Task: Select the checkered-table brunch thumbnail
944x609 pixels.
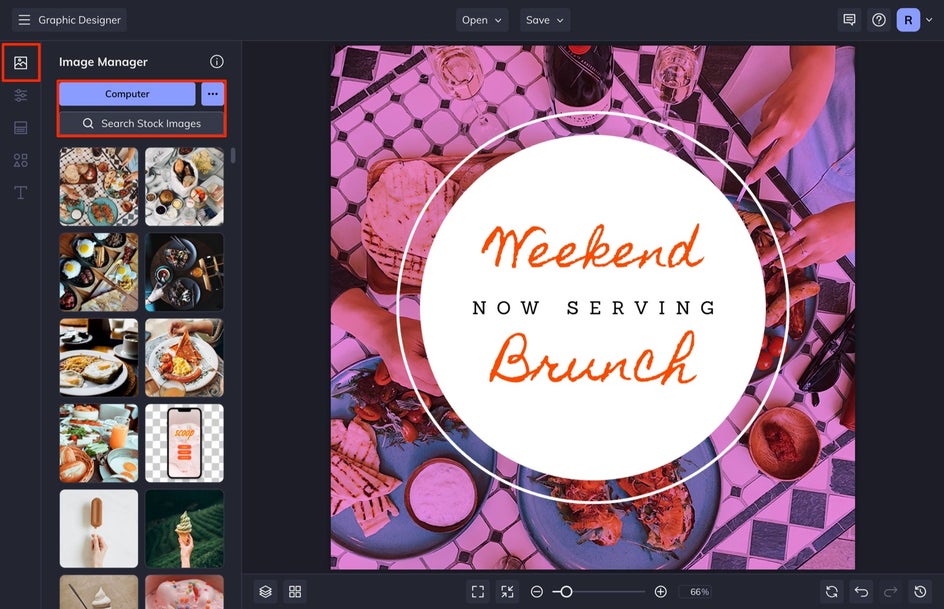Action: pos(99,187)
